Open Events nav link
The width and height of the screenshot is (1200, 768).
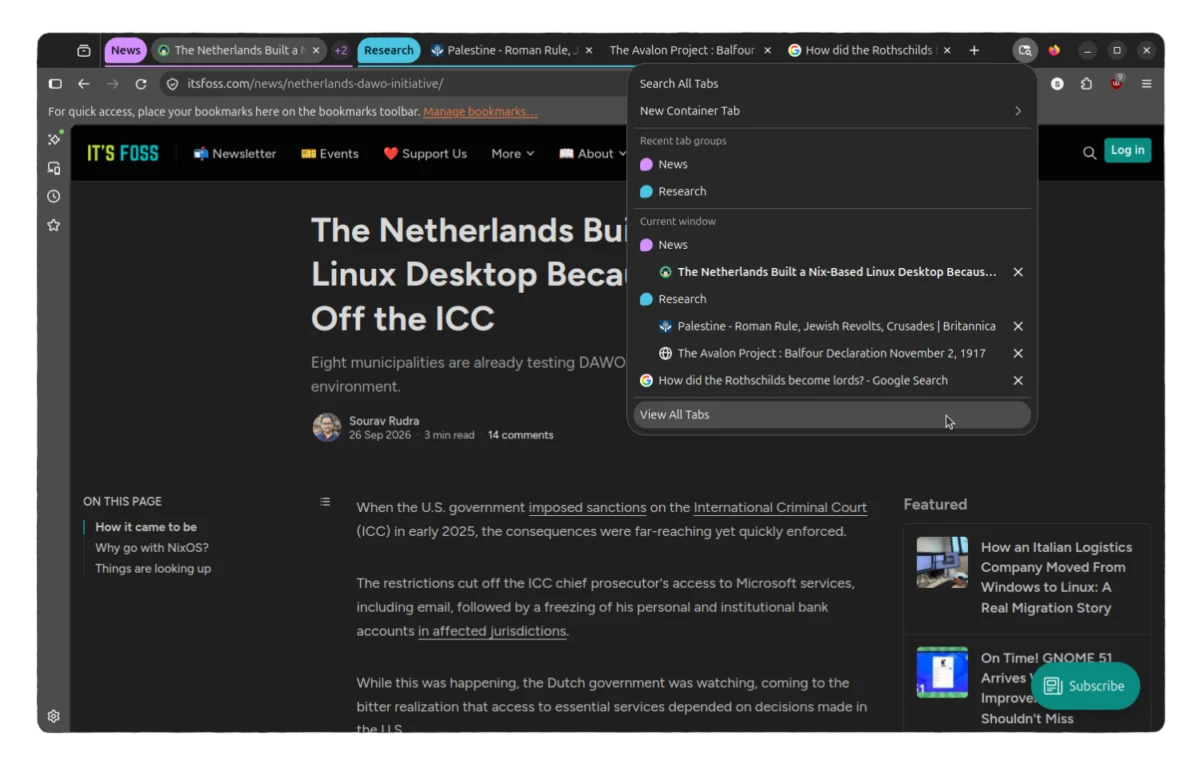coord(330,153)
